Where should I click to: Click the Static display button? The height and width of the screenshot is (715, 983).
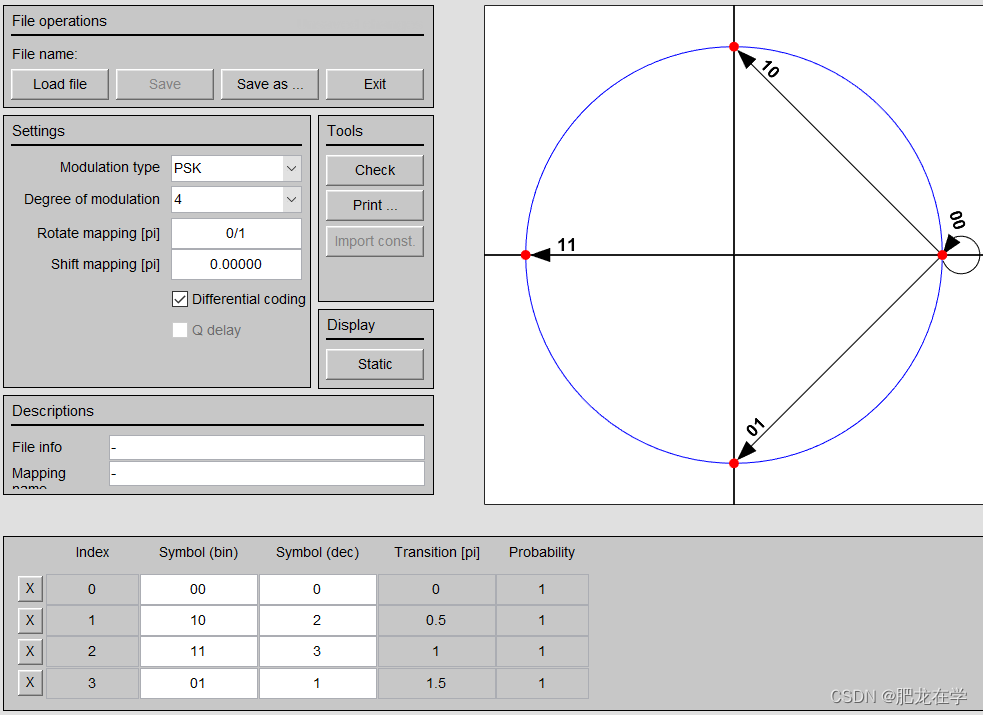tap(375, 364)
